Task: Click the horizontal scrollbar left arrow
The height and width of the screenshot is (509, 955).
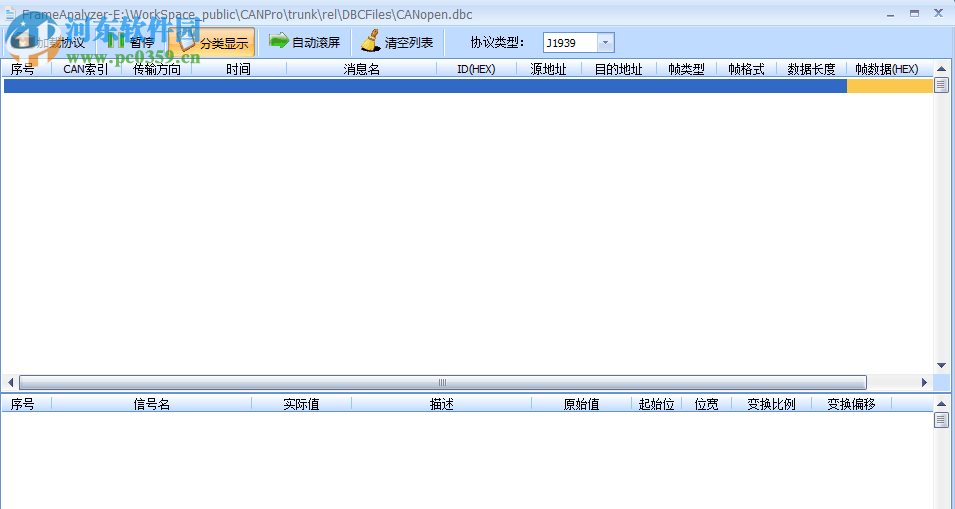Action: coord(10,382)
